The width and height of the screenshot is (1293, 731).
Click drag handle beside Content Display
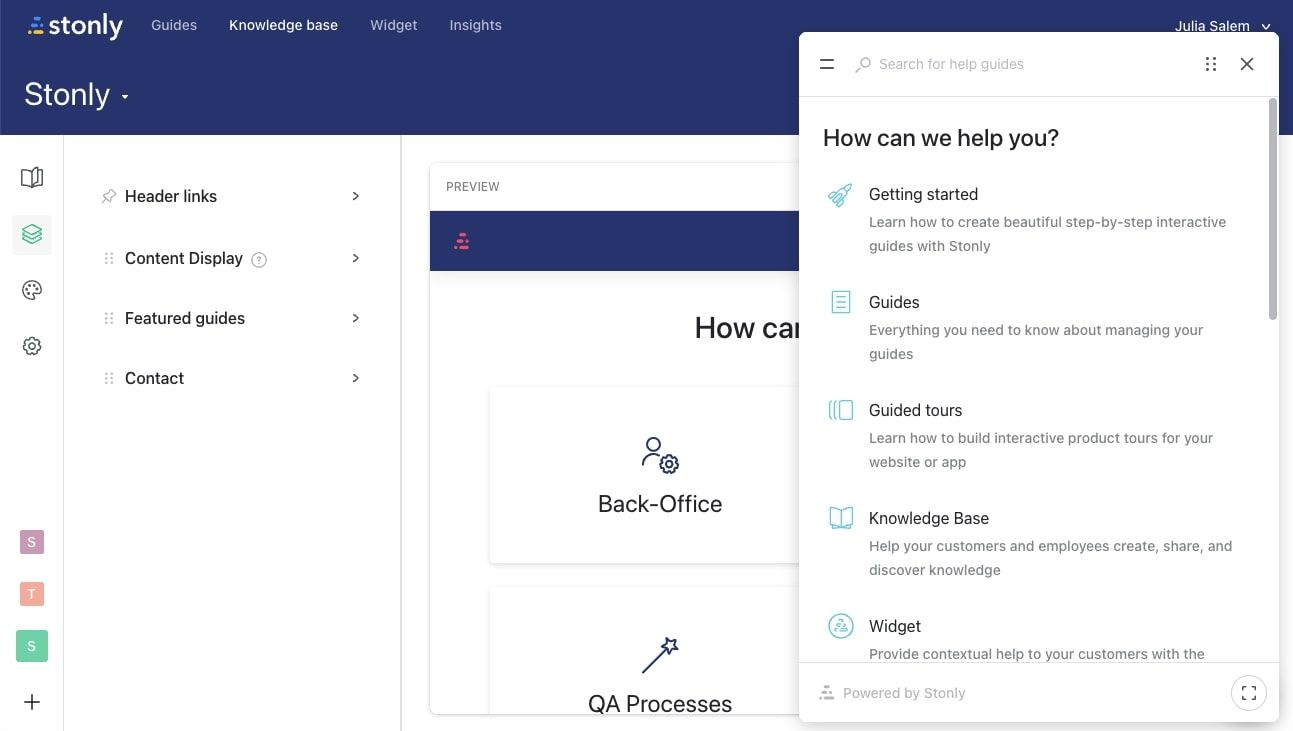109,258
